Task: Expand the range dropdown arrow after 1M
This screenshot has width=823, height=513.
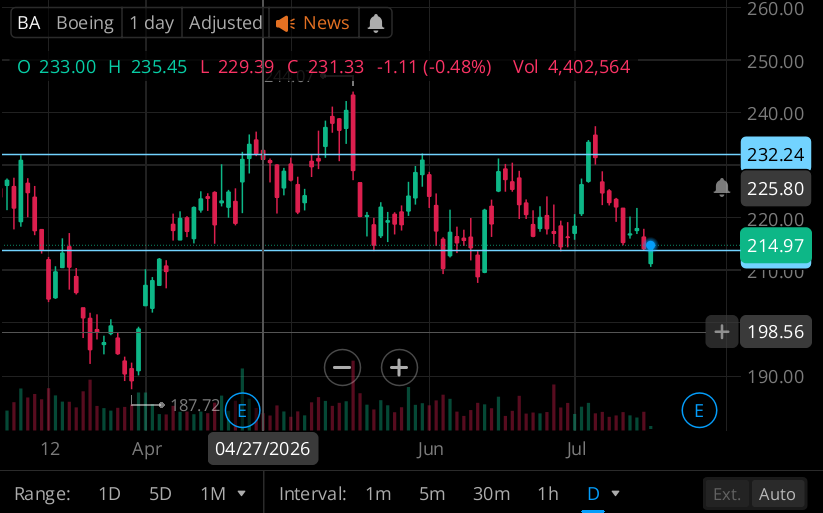Action: tap(241, 494)
